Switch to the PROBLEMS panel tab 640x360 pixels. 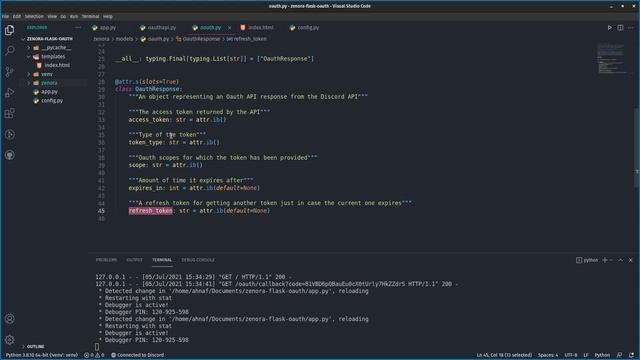tap(106, 260)
